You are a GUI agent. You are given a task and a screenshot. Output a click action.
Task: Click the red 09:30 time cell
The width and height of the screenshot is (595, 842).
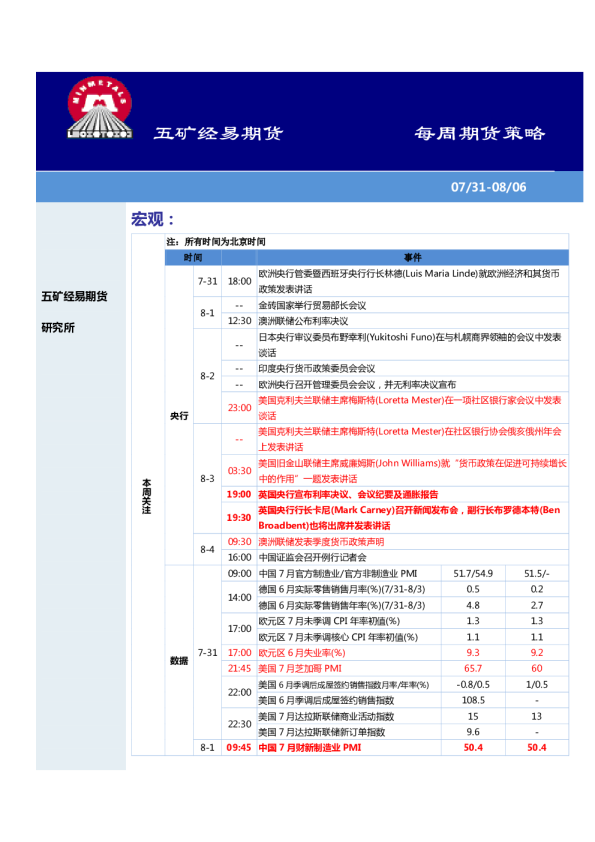(240, 542)
